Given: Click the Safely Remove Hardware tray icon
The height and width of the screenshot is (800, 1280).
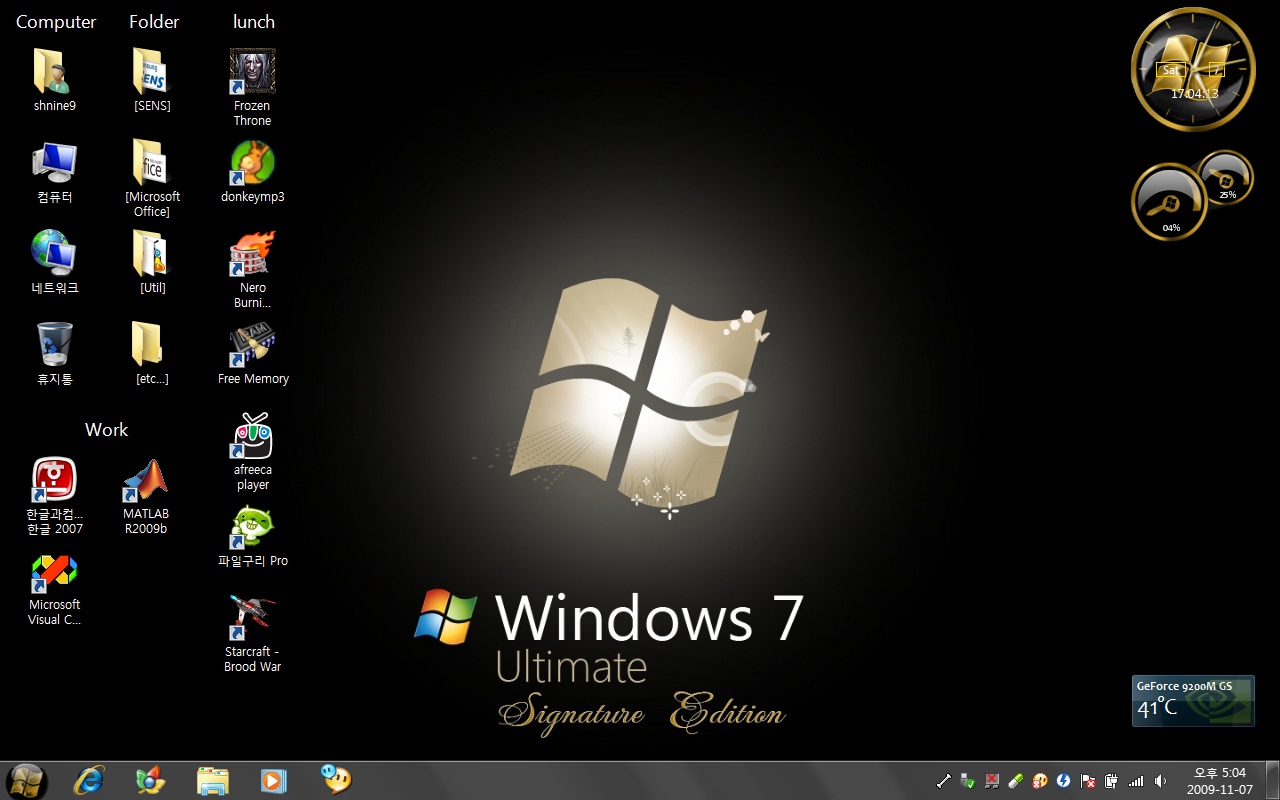Looking at the screenshot, I should coord(967,780).
